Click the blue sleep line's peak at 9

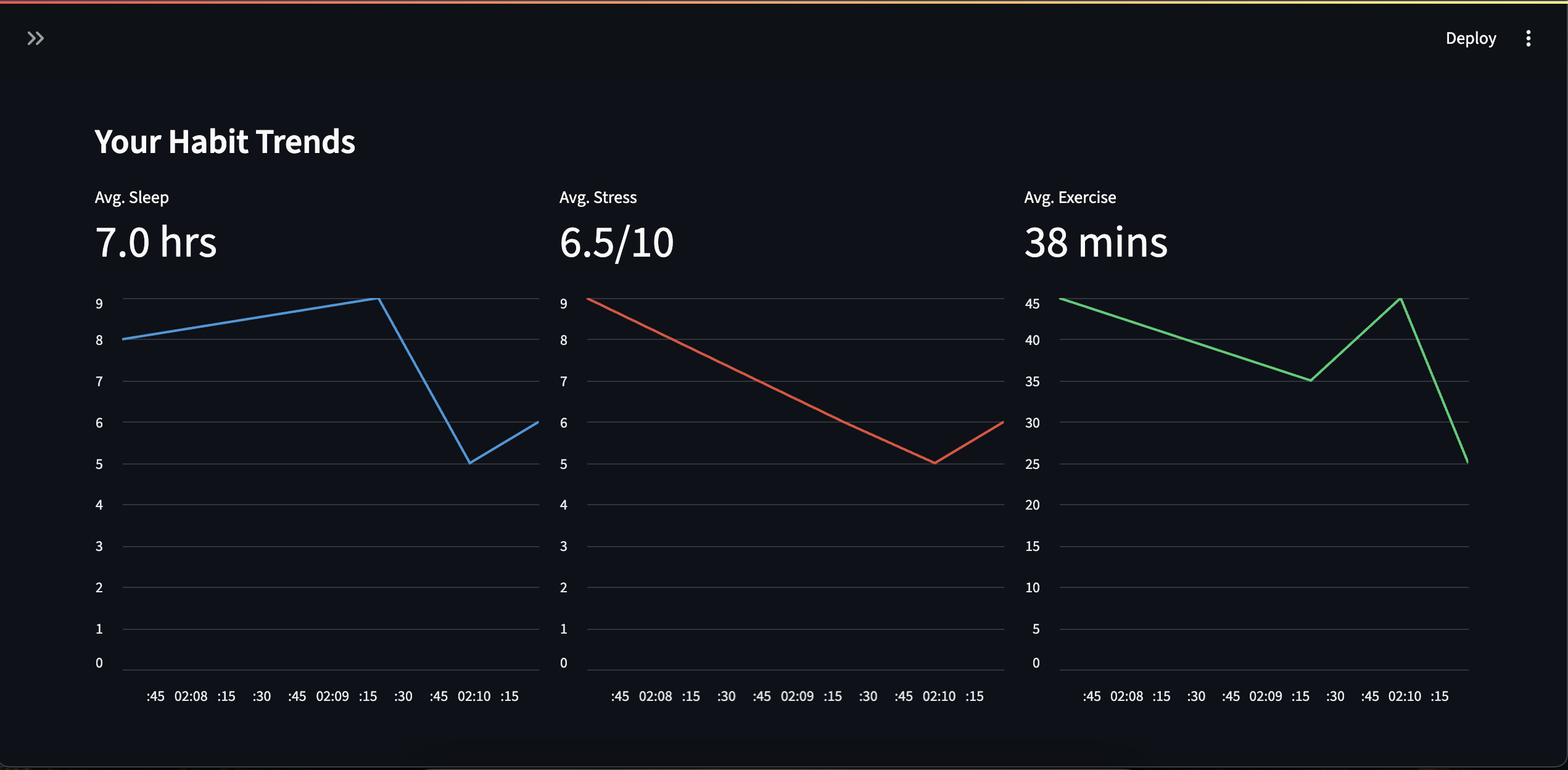point(377,299)
